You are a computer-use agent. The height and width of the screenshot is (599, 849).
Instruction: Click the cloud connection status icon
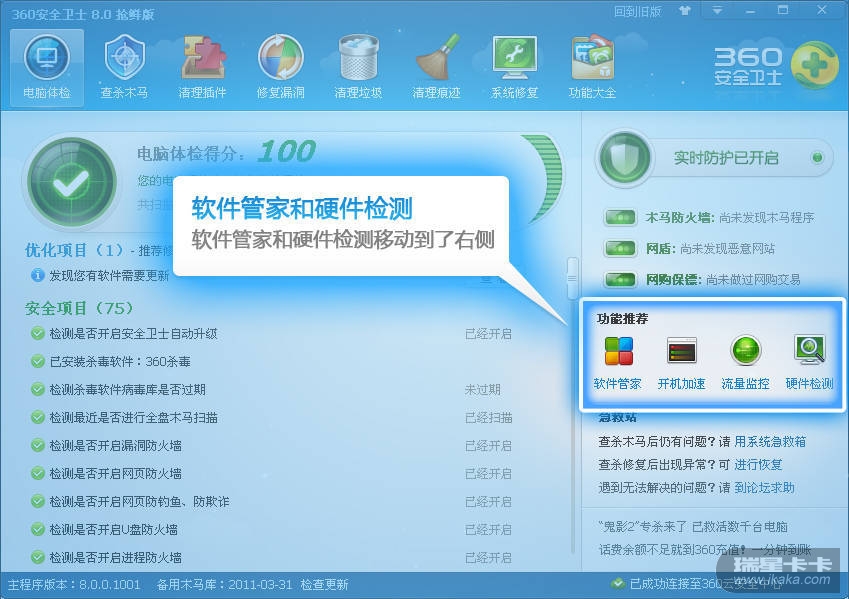coord(618,583)
